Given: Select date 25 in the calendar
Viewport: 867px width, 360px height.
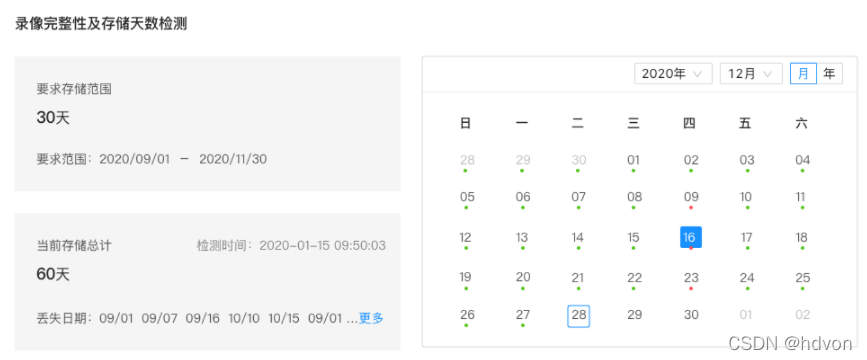Looking at the screenshot, I should click(802, 278).
